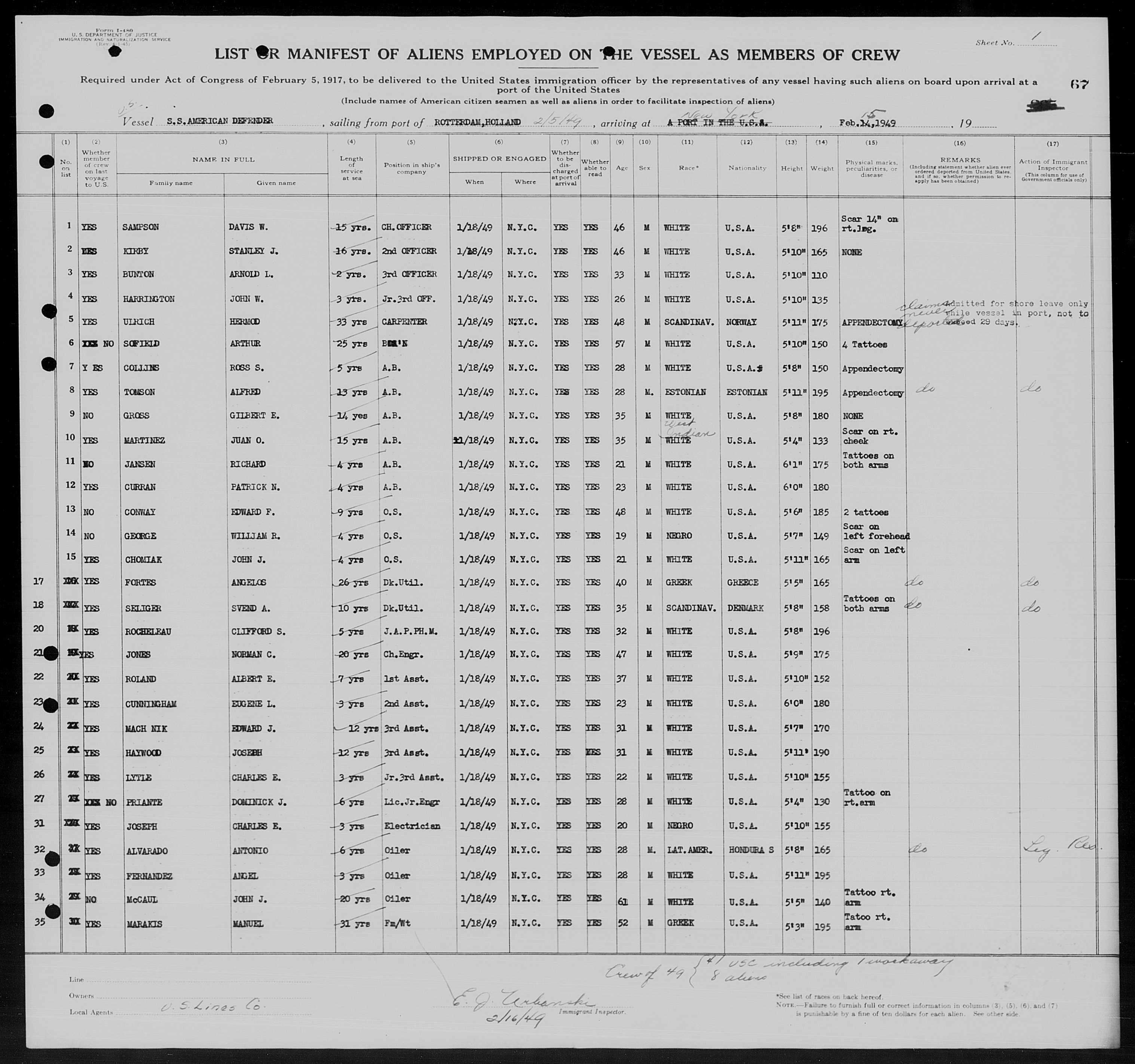Image resolution: width=1135 pixels, height=1064 pixels.
Task: Select the 'Scar 14" on rt. leg' entry
Action: [x=869, y=224]
